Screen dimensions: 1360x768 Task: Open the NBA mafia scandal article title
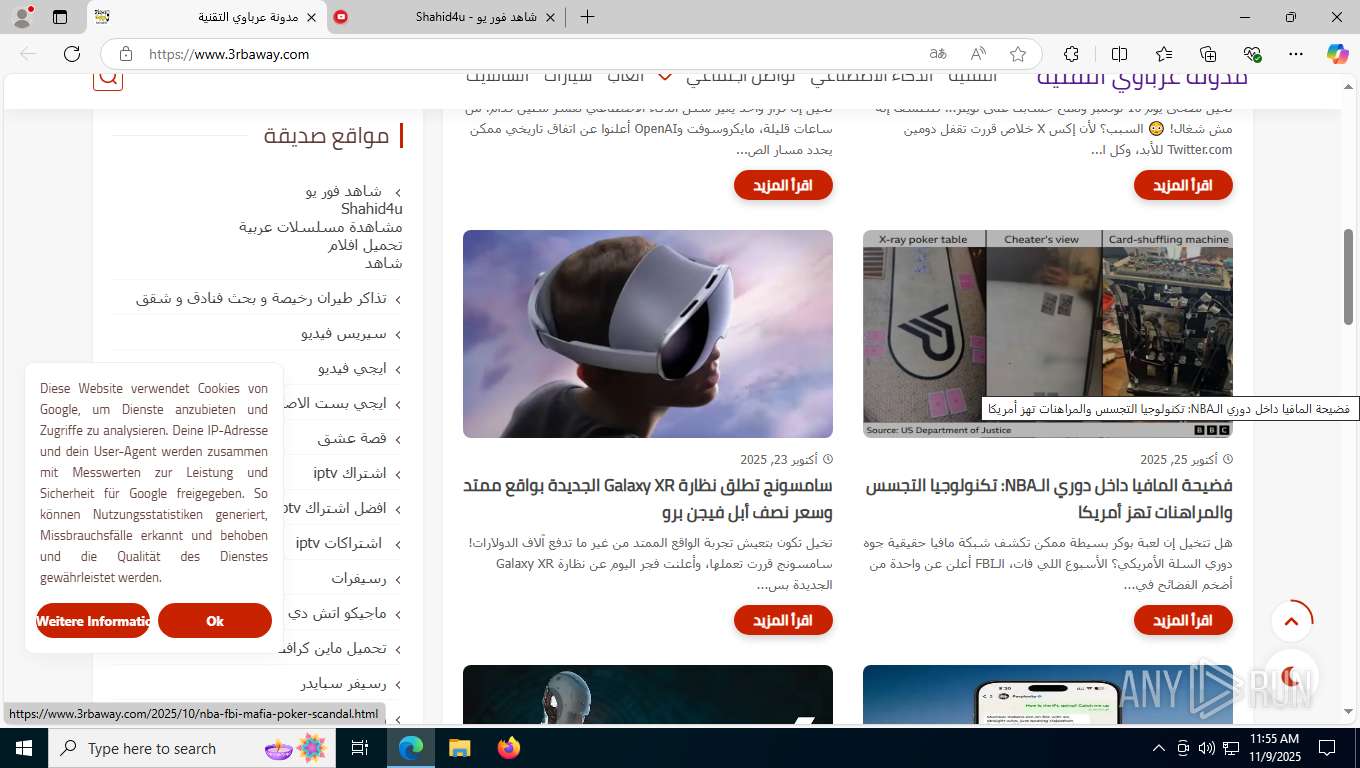[x=1048, y=499]
